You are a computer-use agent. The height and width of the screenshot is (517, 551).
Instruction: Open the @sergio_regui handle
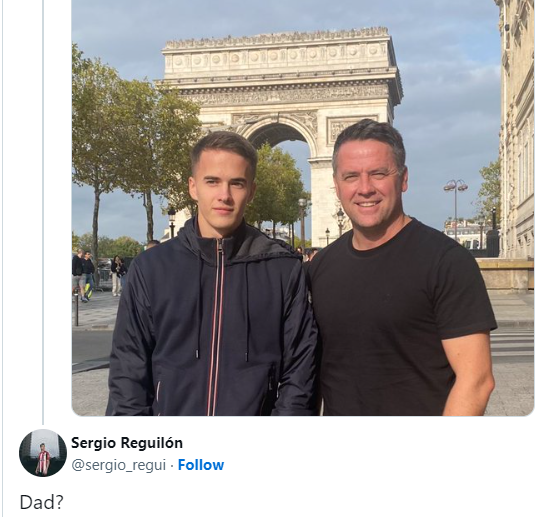[x=118, y=465]
